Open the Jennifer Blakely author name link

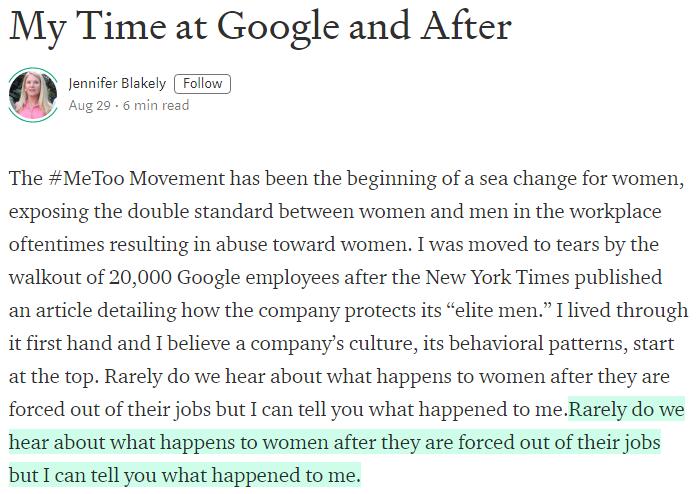point(117,83)
